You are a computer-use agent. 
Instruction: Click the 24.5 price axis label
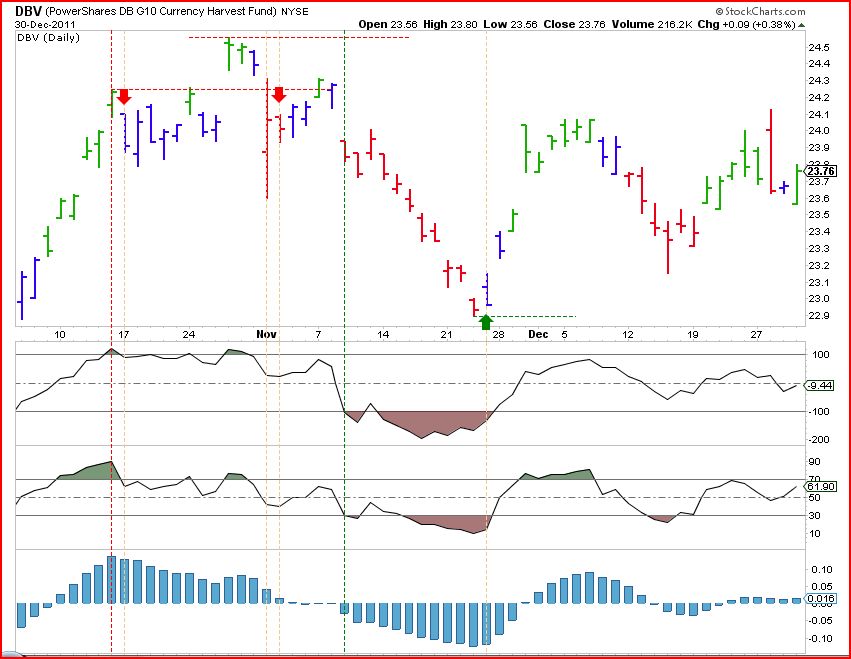[818, 48]
